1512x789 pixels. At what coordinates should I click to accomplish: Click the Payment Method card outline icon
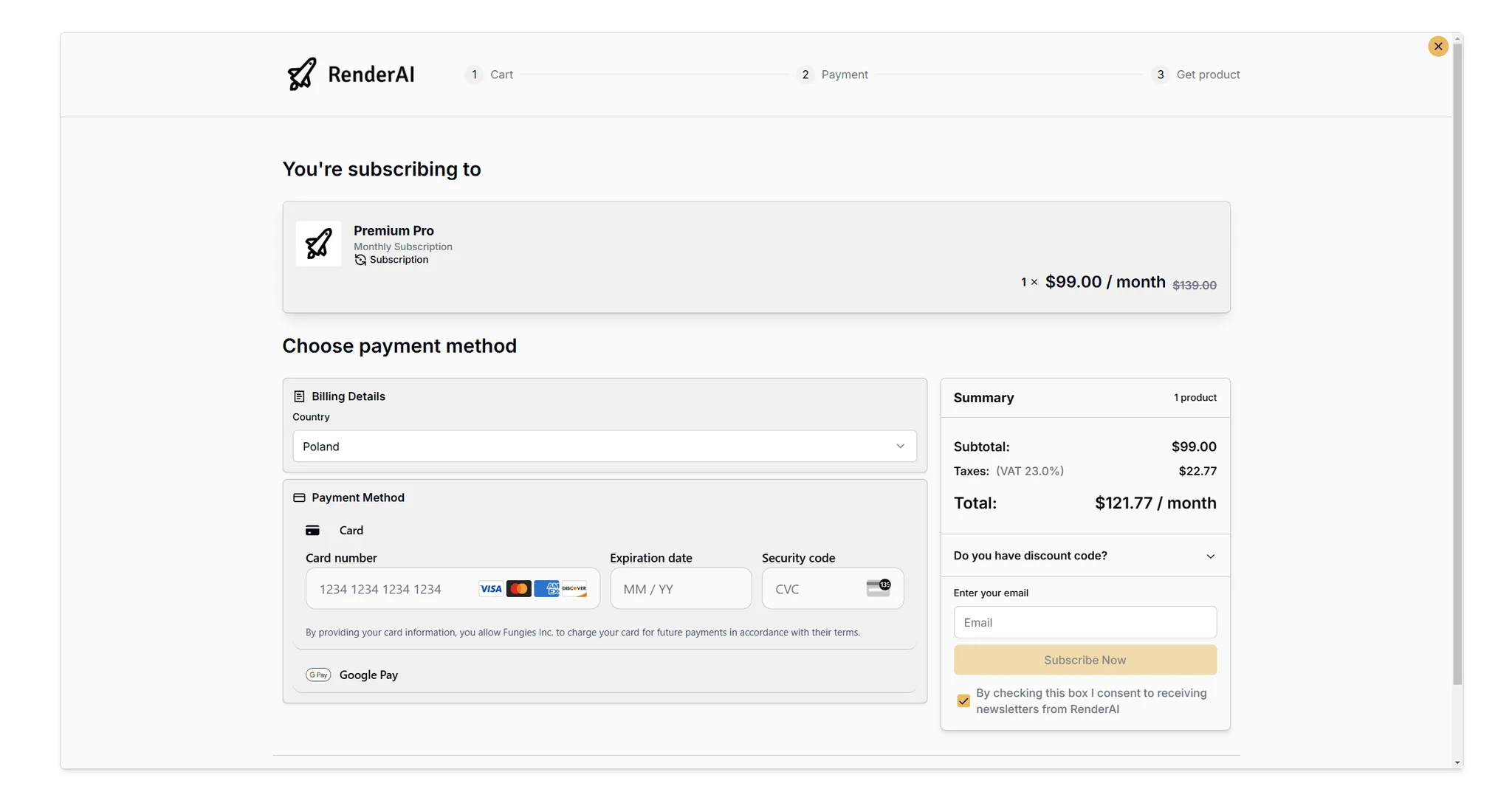click(299, 497)
